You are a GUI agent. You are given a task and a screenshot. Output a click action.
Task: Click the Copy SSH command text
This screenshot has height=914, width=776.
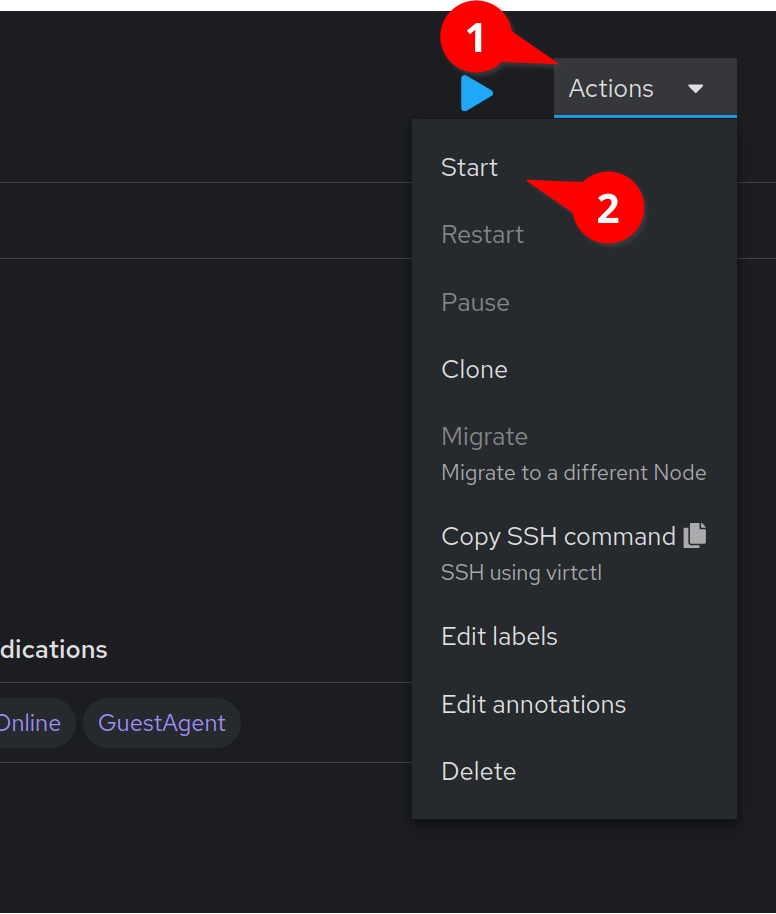coord(558,536)
